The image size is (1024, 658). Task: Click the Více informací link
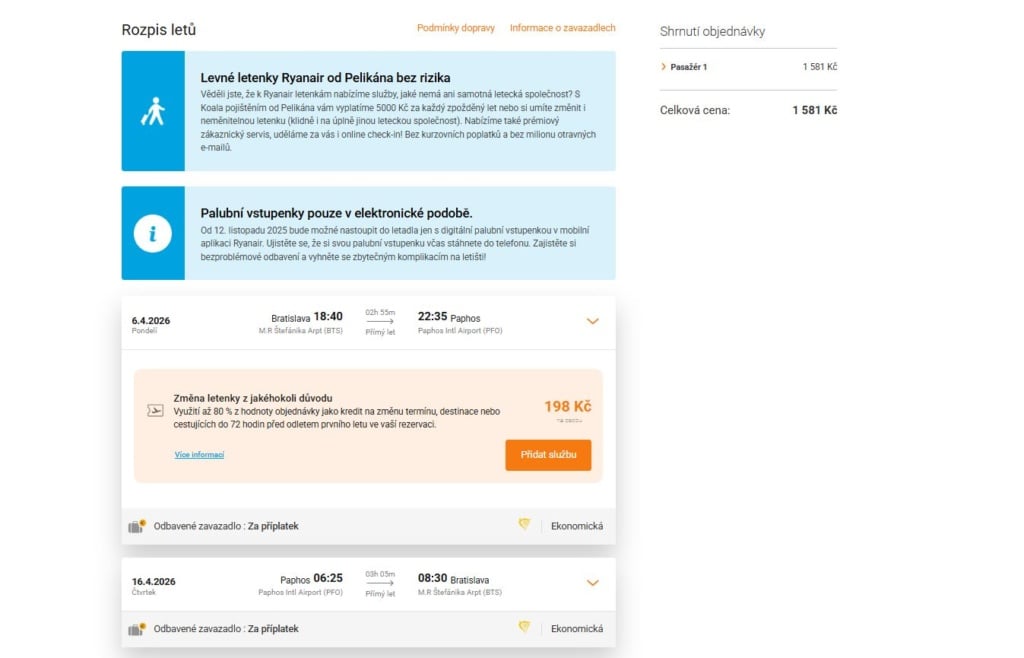click(x=199, y=455)
